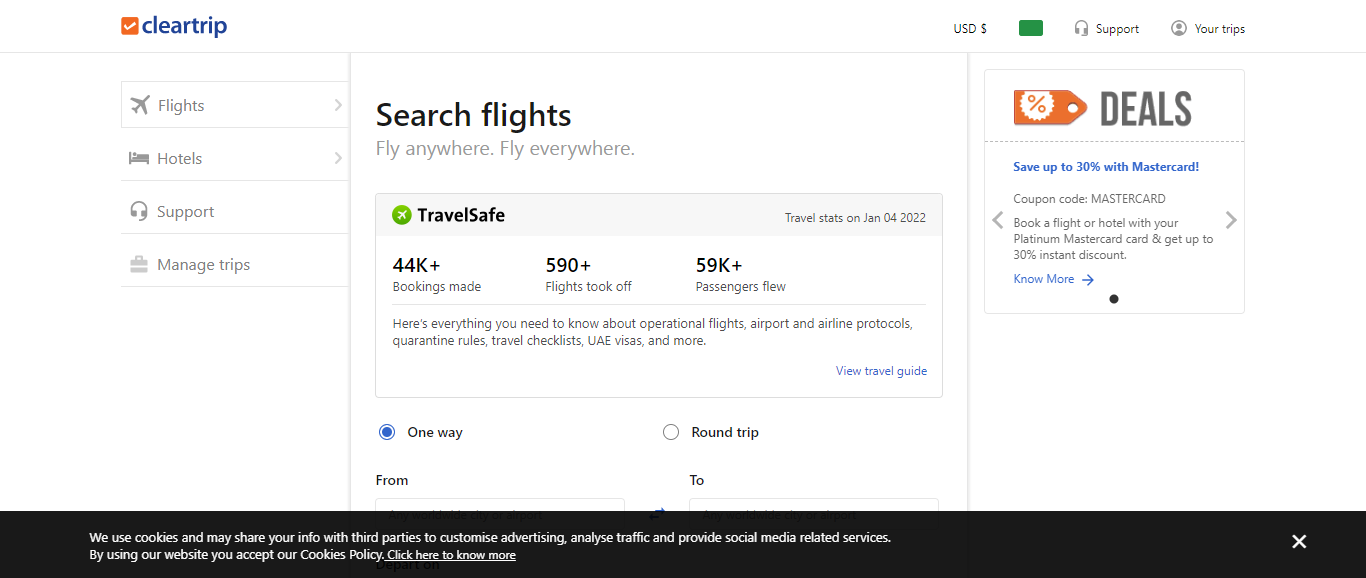Show the next deal with the right arrow
1366x578 pixels.
click(1231, 220)
